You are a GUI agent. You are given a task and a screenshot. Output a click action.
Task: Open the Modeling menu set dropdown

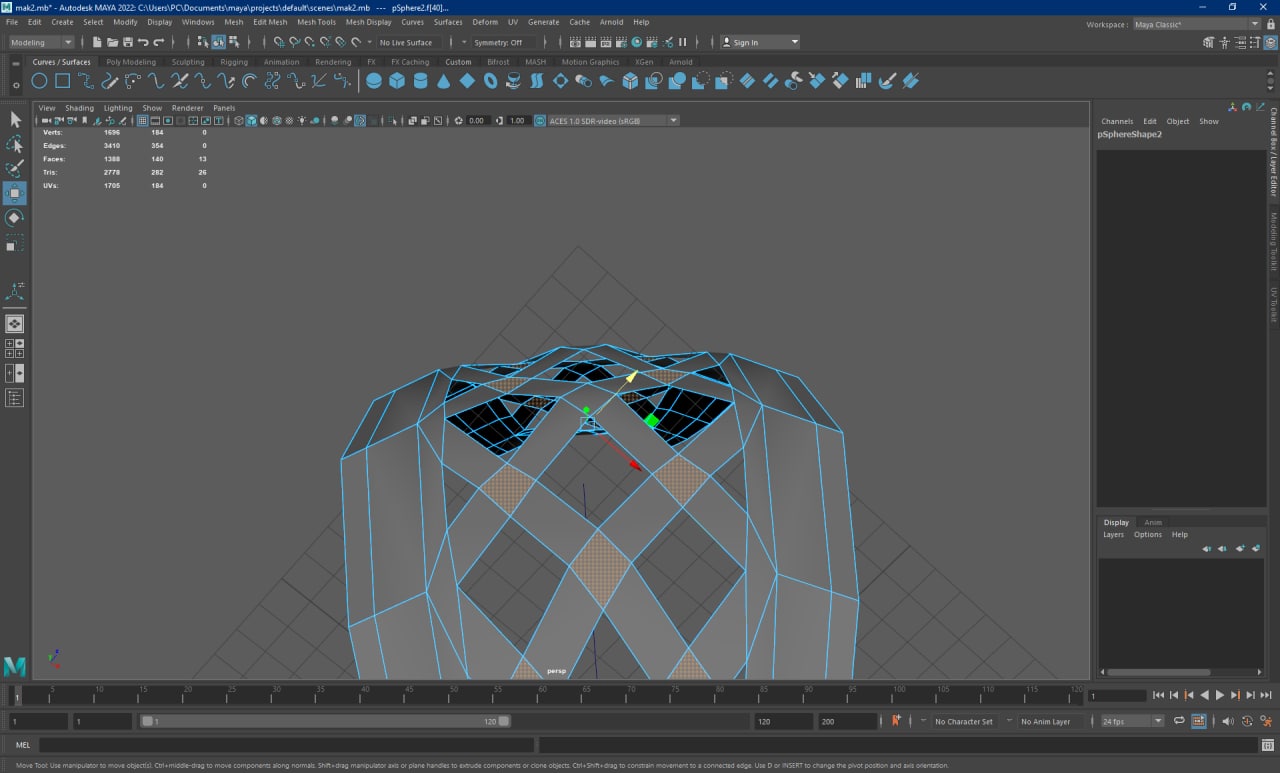41,42
